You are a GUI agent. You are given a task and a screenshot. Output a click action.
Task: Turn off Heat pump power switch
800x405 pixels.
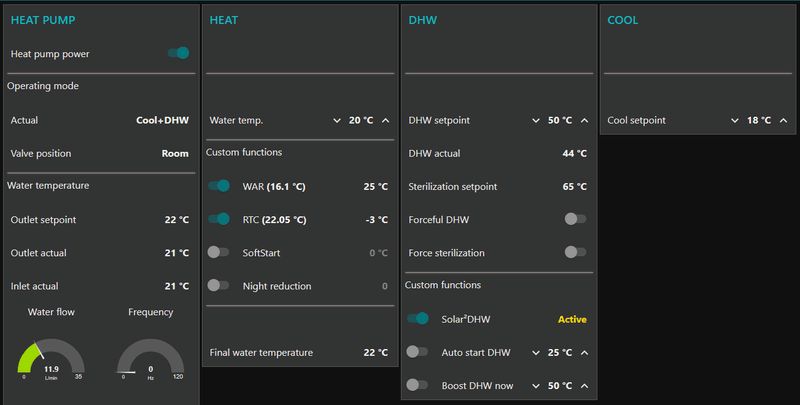[x=179, y=53]
